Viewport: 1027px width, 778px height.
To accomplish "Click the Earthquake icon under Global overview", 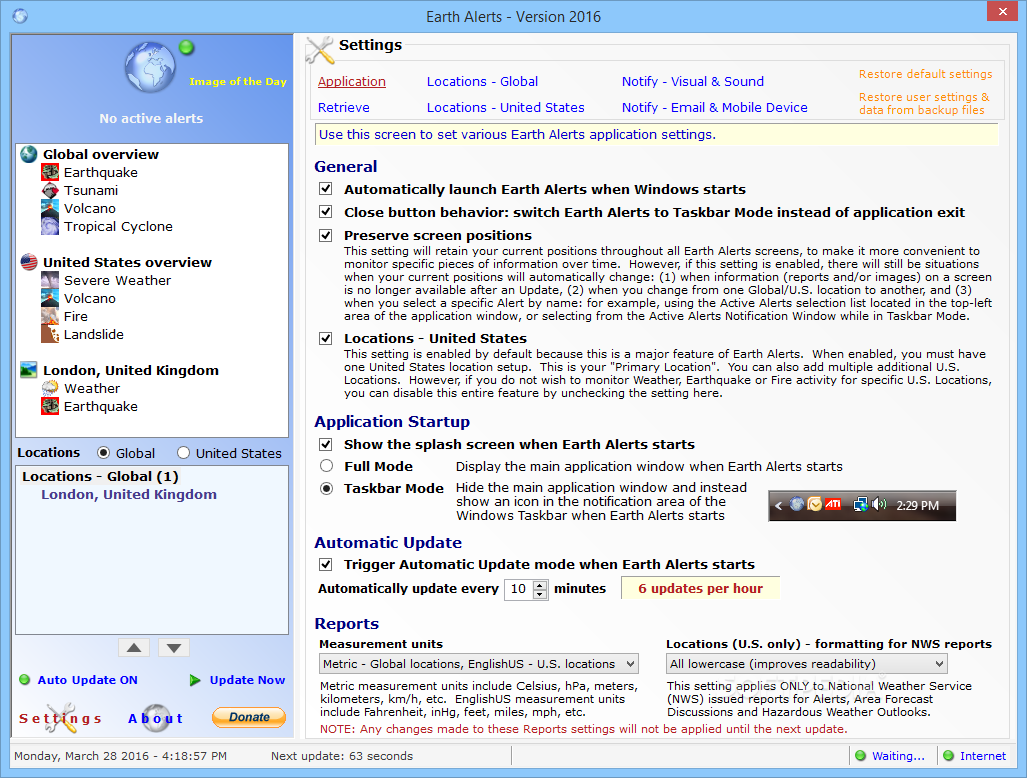I will (x=50, y=172).
